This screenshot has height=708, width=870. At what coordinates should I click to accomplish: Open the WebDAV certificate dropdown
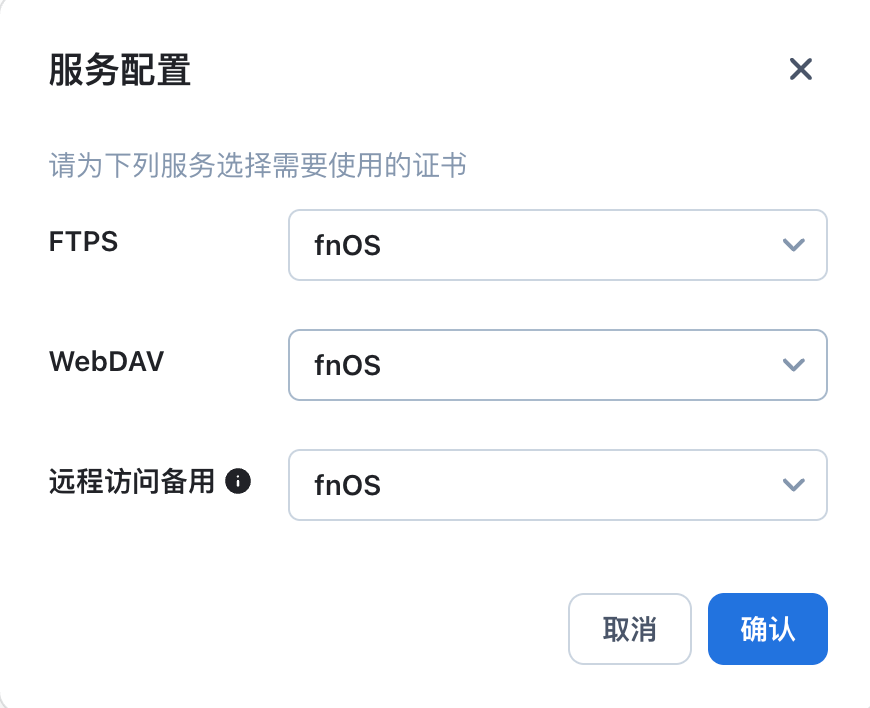click(558, 365)
